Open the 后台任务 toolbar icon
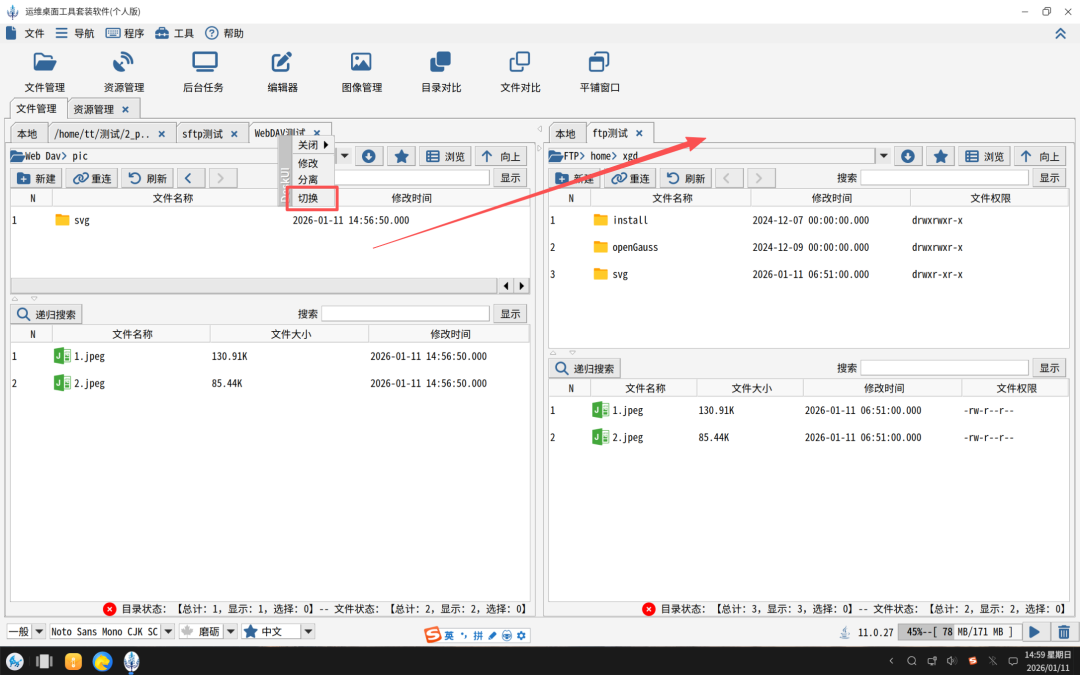Image resolution: width=1080 pixels, height=675 pixels. pyautogui.click(x=203, y=72)
